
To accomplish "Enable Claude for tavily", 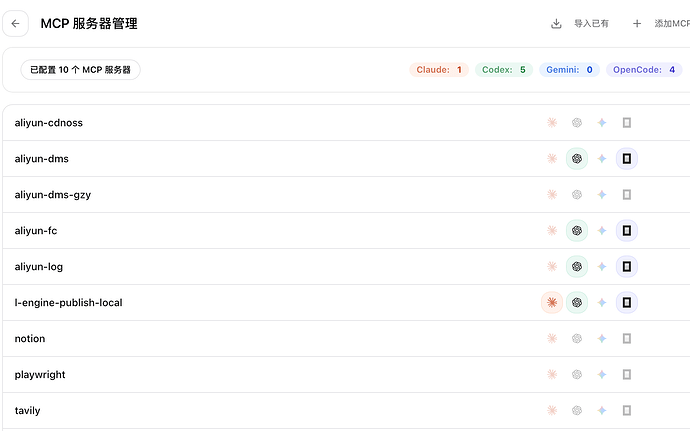I will click(x=552, y=411).
